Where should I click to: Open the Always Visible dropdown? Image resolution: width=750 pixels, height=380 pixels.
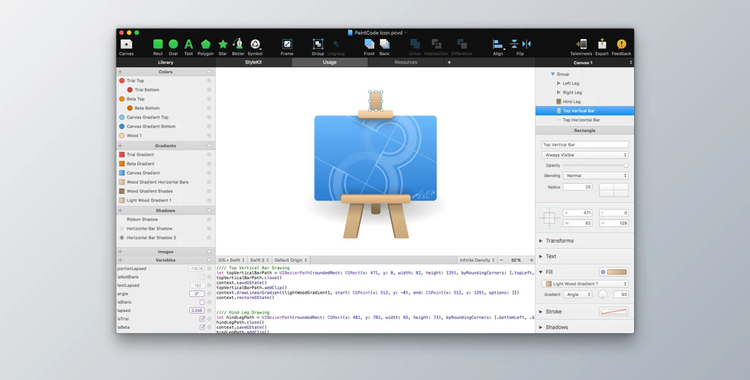[585, 155]
